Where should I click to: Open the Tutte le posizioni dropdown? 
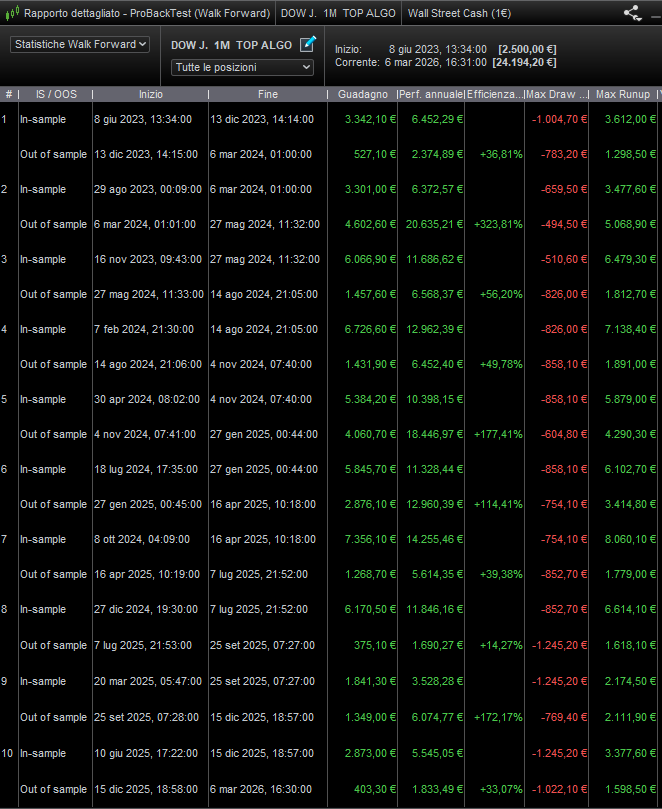[243, 67]
